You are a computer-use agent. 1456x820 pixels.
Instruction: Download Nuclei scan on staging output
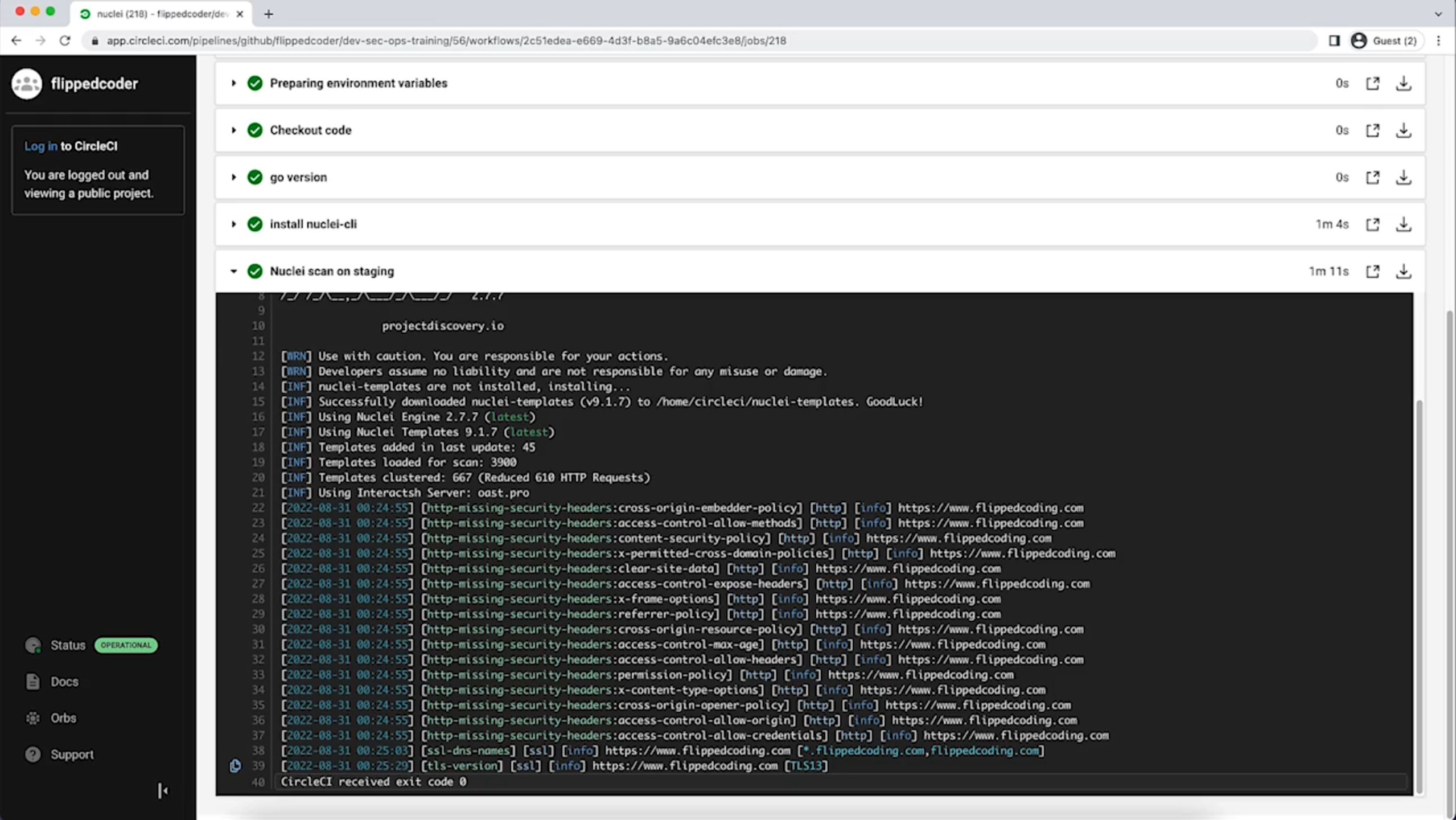(x=1403, y=272)
